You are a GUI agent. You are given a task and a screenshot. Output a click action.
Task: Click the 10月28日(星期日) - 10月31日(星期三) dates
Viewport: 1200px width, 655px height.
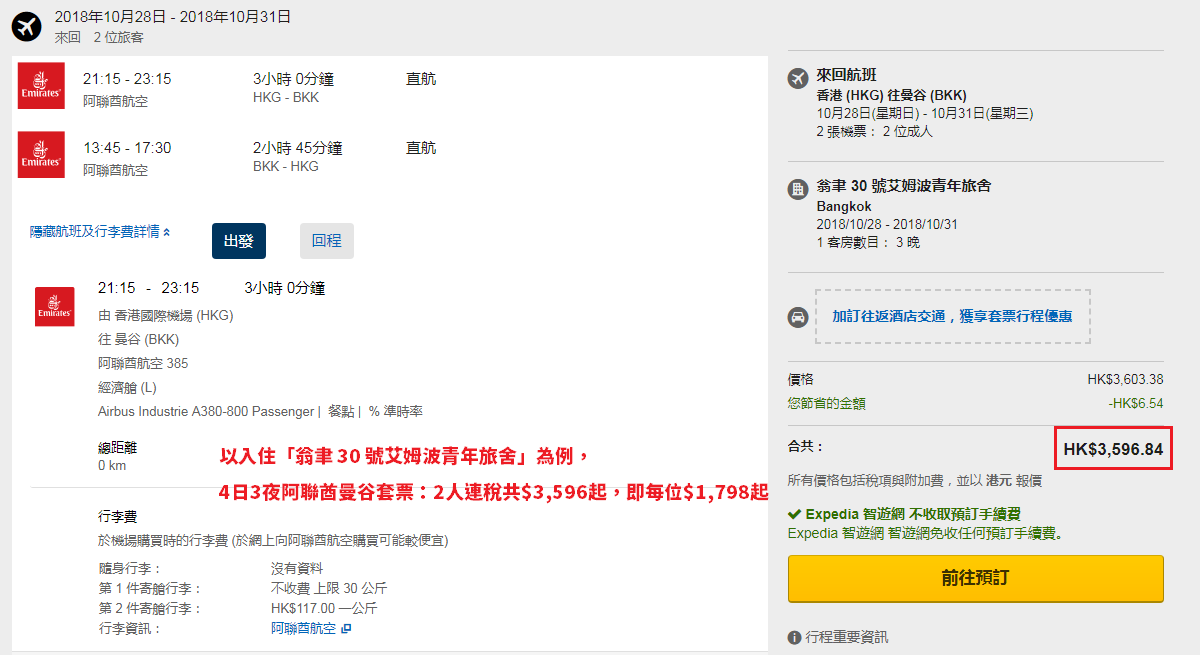coord(925,113)
